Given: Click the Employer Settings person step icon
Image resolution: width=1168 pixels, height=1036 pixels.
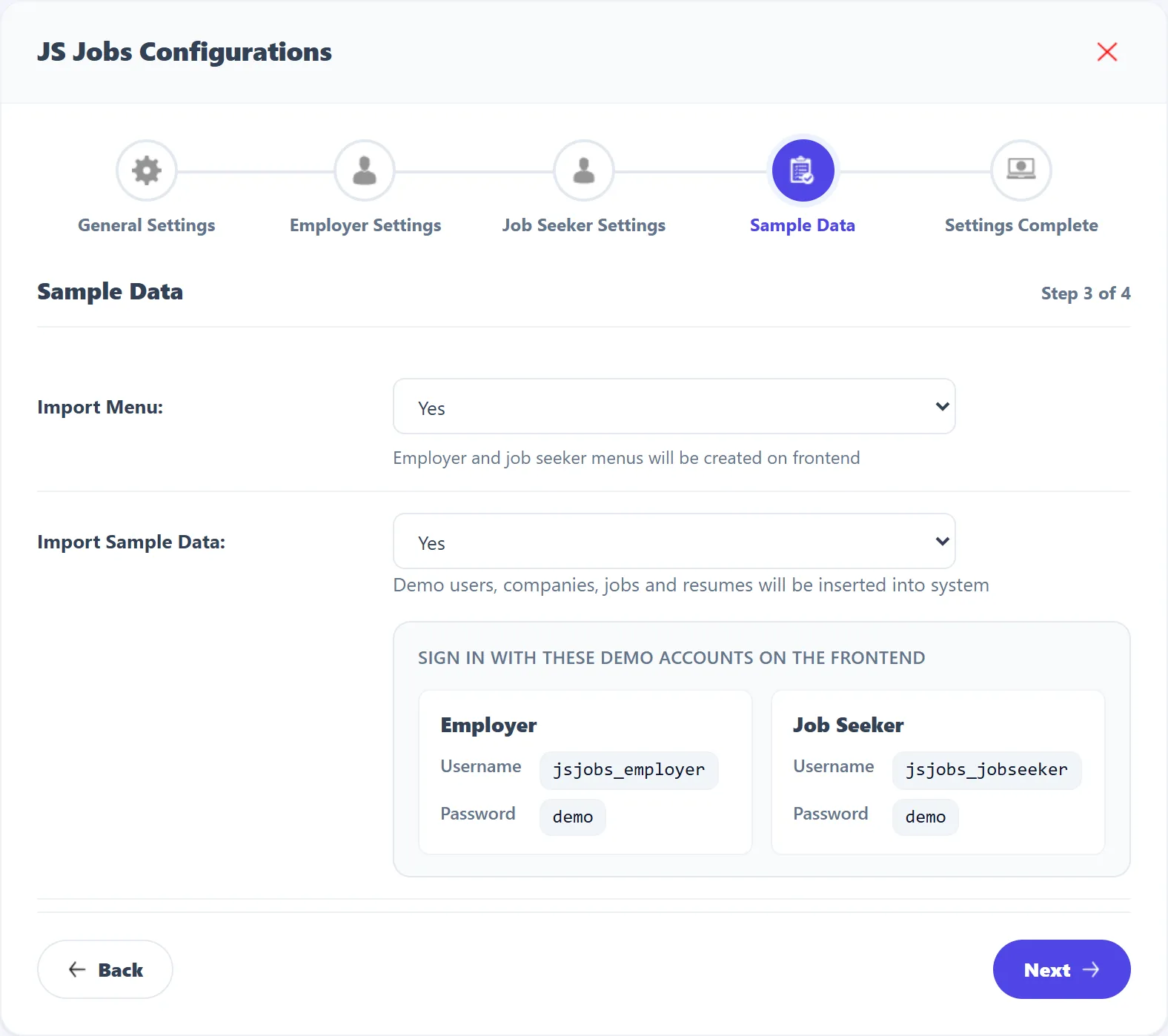Looking at the screenshot, I should click(x=365, y=170).
